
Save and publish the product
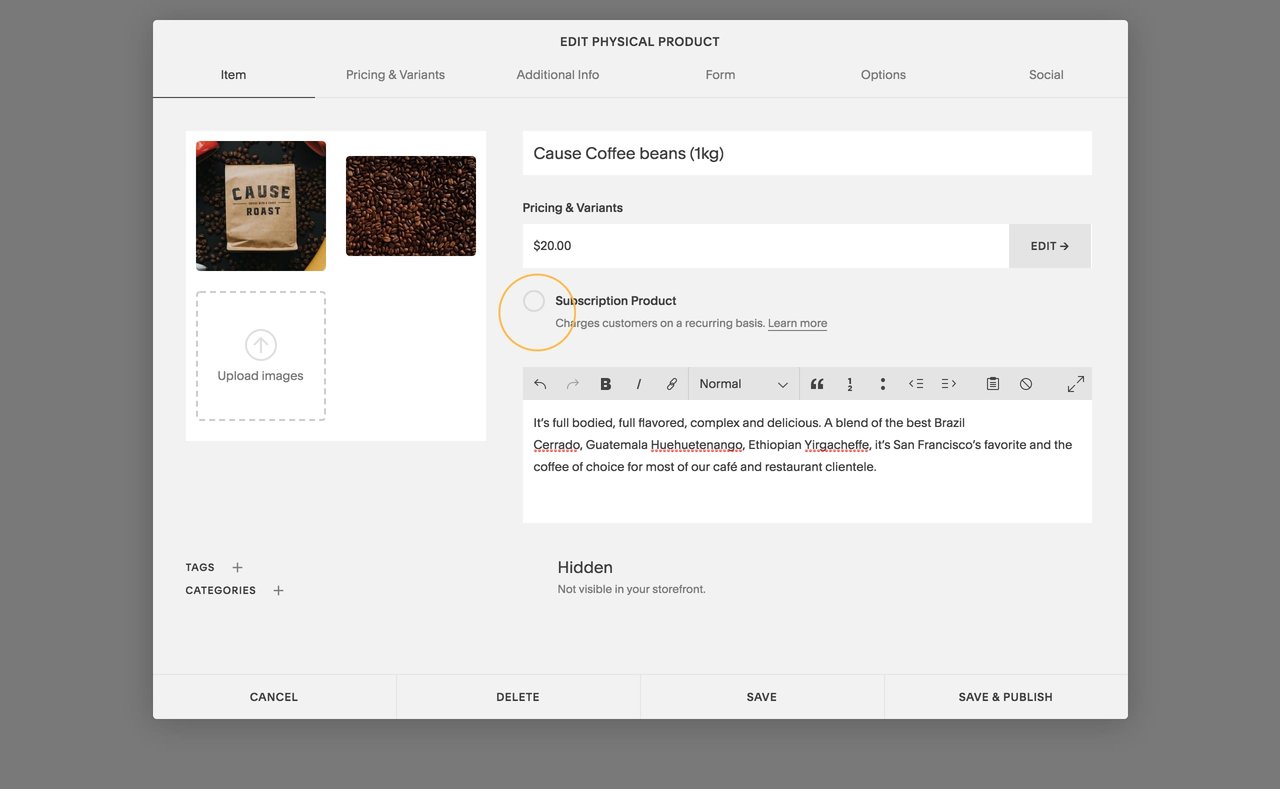click(1004, 696)
